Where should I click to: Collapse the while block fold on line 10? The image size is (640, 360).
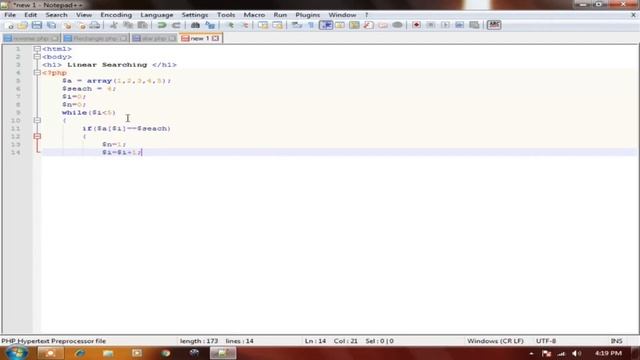point(37,120)
